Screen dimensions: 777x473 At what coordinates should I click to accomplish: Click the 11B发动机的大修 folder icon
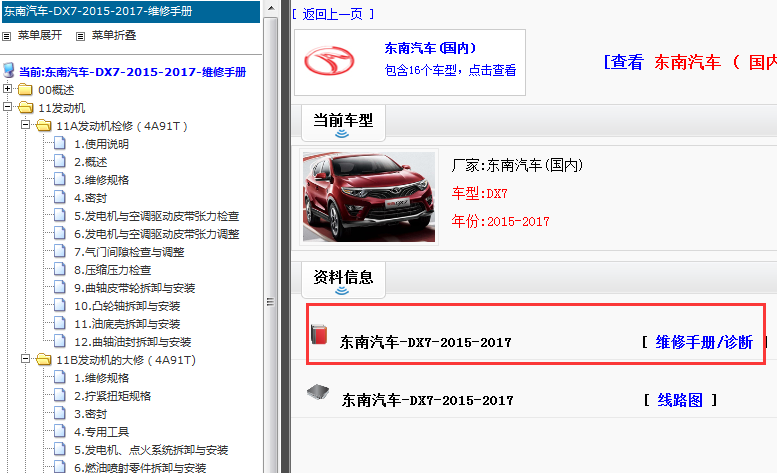tap(44, 360)
